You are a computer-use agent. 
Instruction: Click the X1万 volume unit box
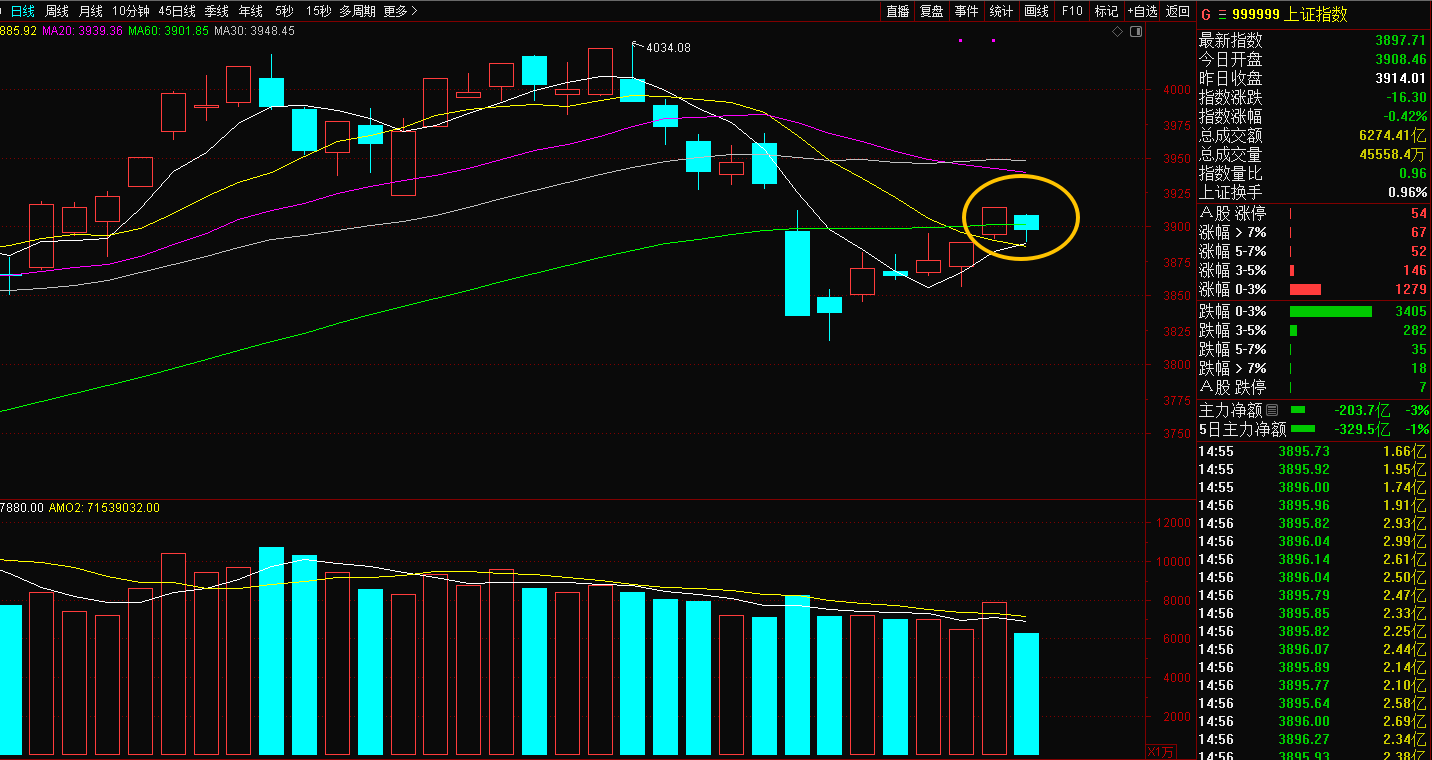click(x=1160, y=751)
